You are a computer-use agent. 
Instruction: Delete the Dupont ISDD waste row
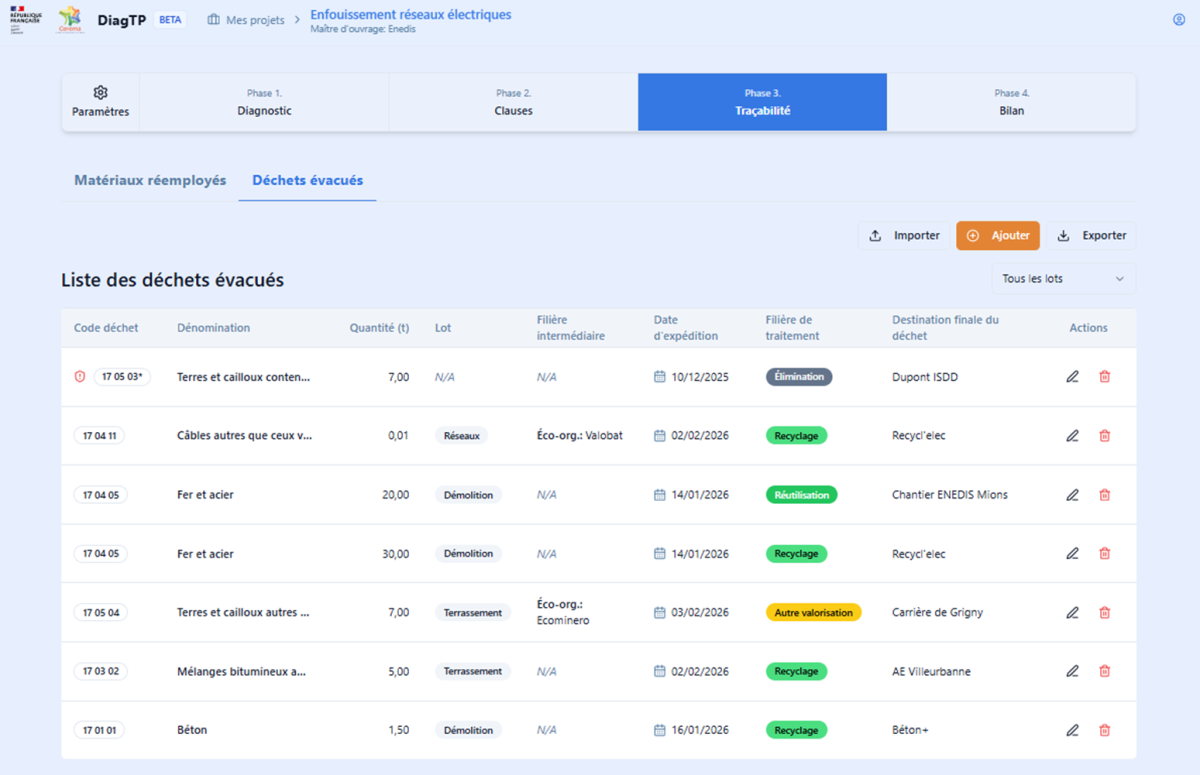(1104, 377)
